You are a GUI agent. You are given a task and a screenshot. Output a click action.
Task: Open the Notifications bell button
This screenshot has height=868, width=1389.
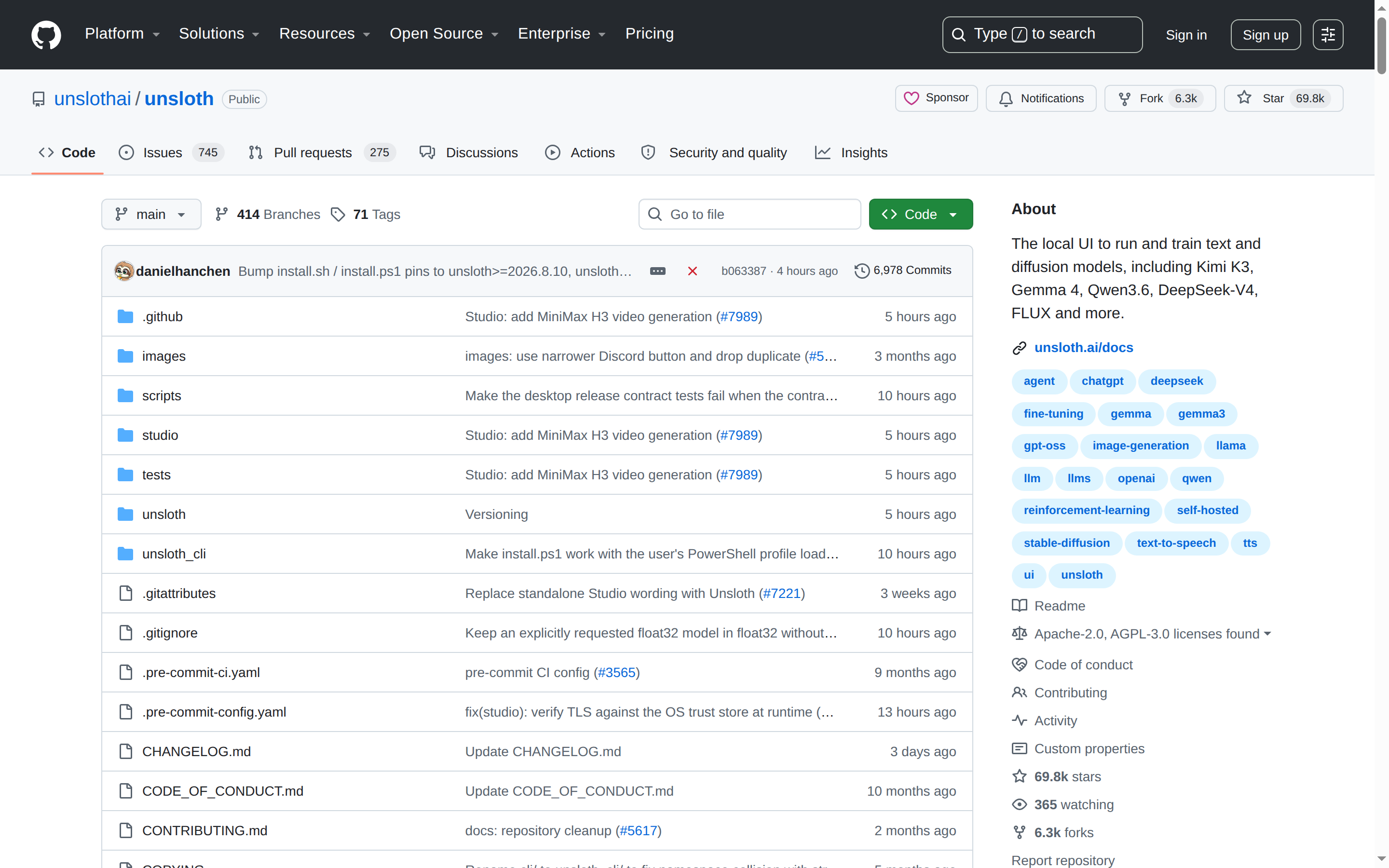coord(1041,98)
